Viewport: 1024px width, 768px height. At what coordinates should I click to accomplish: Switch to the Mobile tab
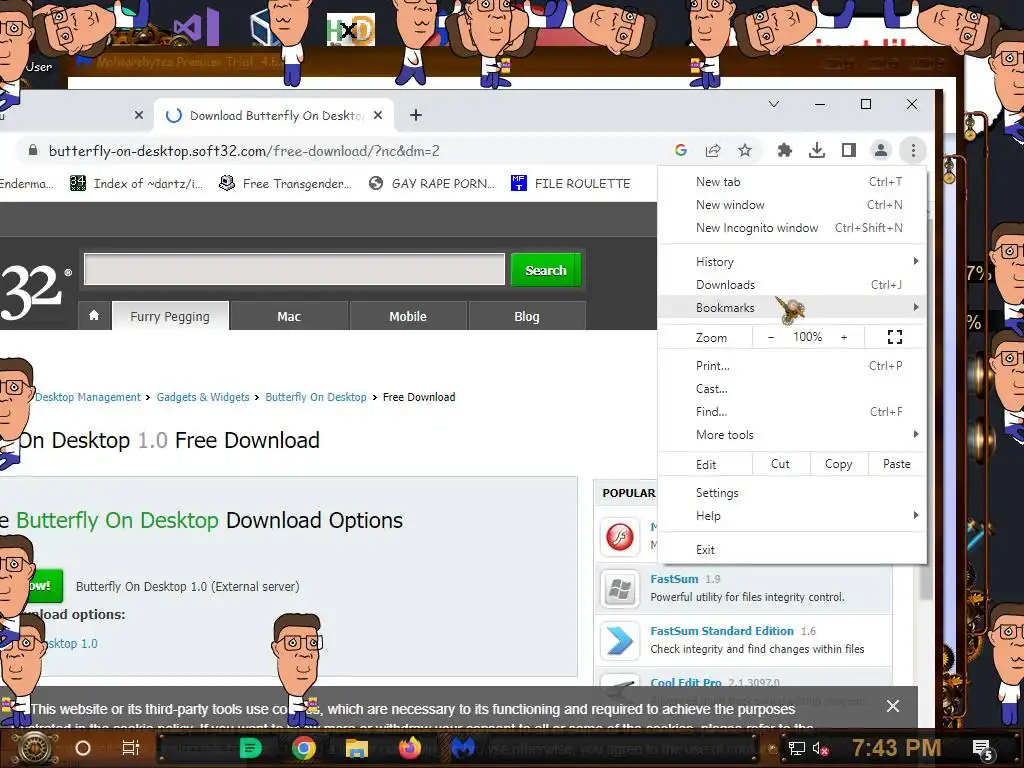point(408,316)
